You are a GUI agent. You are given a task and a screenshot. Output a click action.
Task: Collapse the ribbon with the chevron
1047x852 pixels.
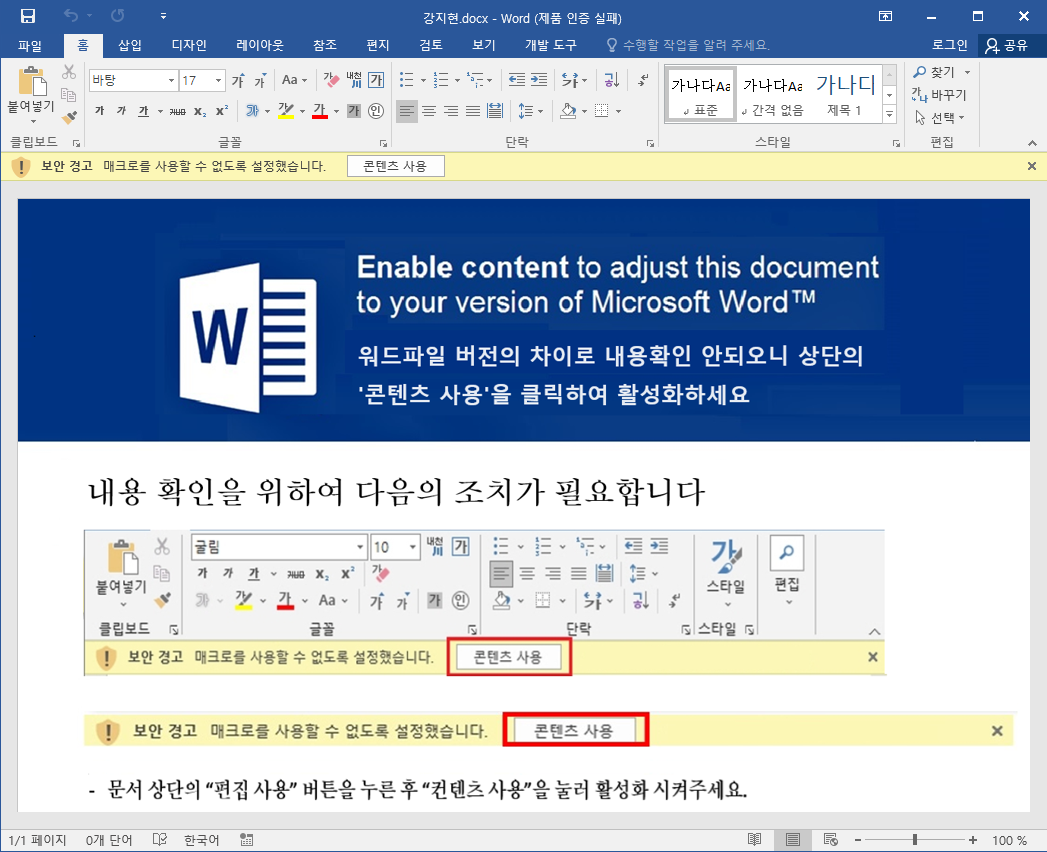pyautogui.click(x=1032, y=143)
